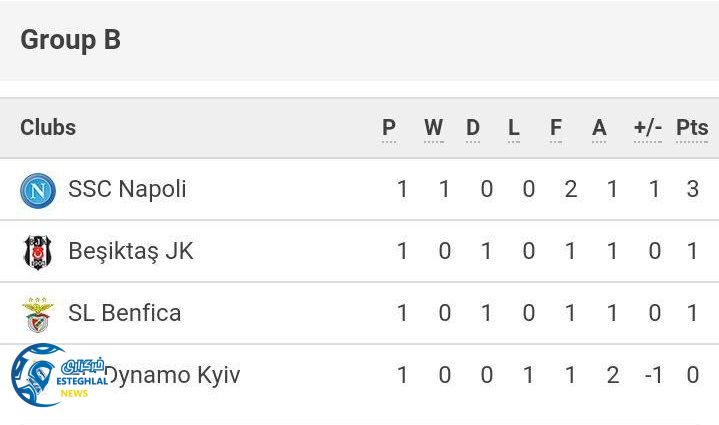
Task: Click the Pts column header
Action: pos(692,128)
